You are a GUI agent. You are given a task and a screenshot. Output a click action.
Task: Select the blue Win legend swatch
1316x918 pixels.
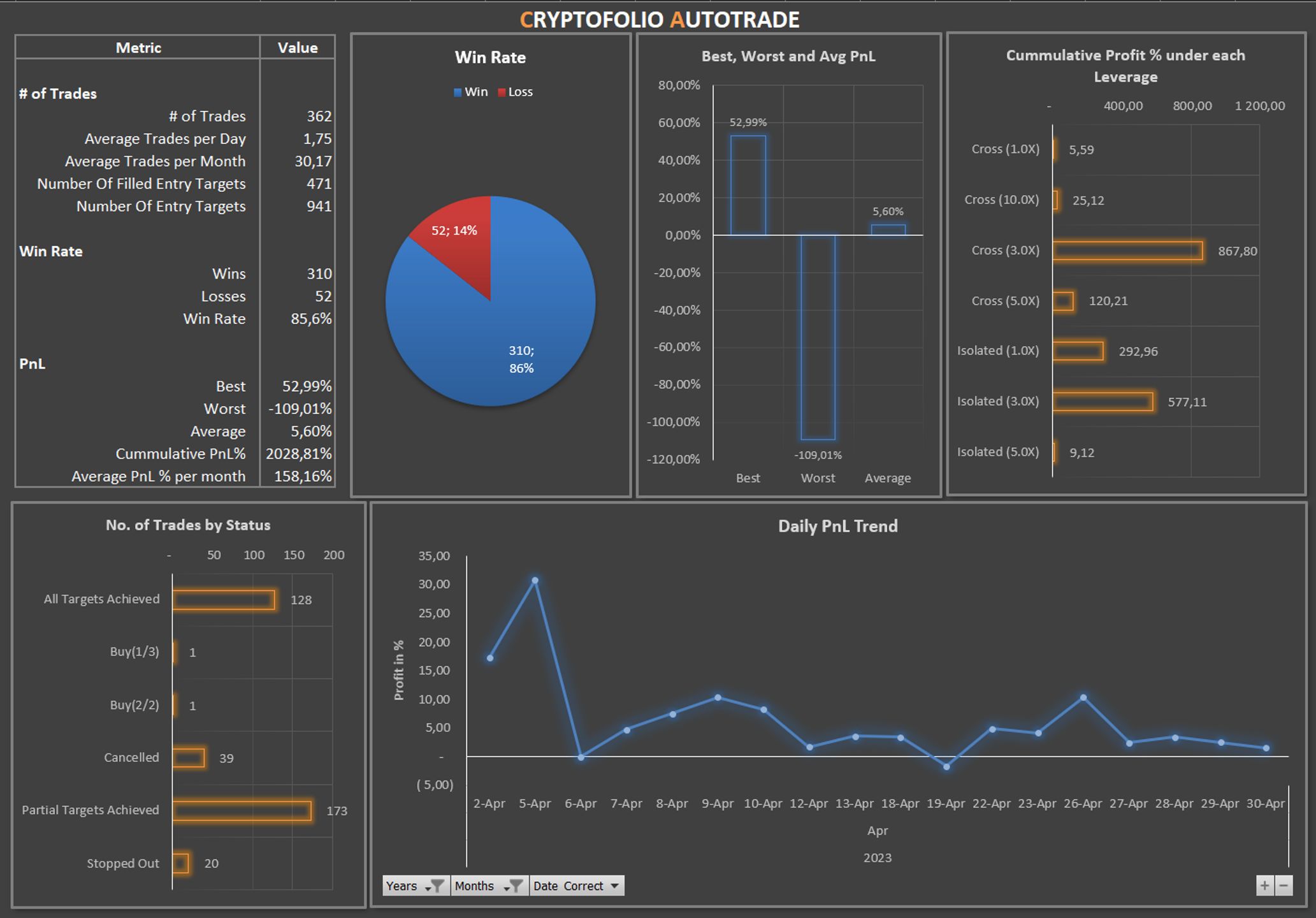pos(458,92)
